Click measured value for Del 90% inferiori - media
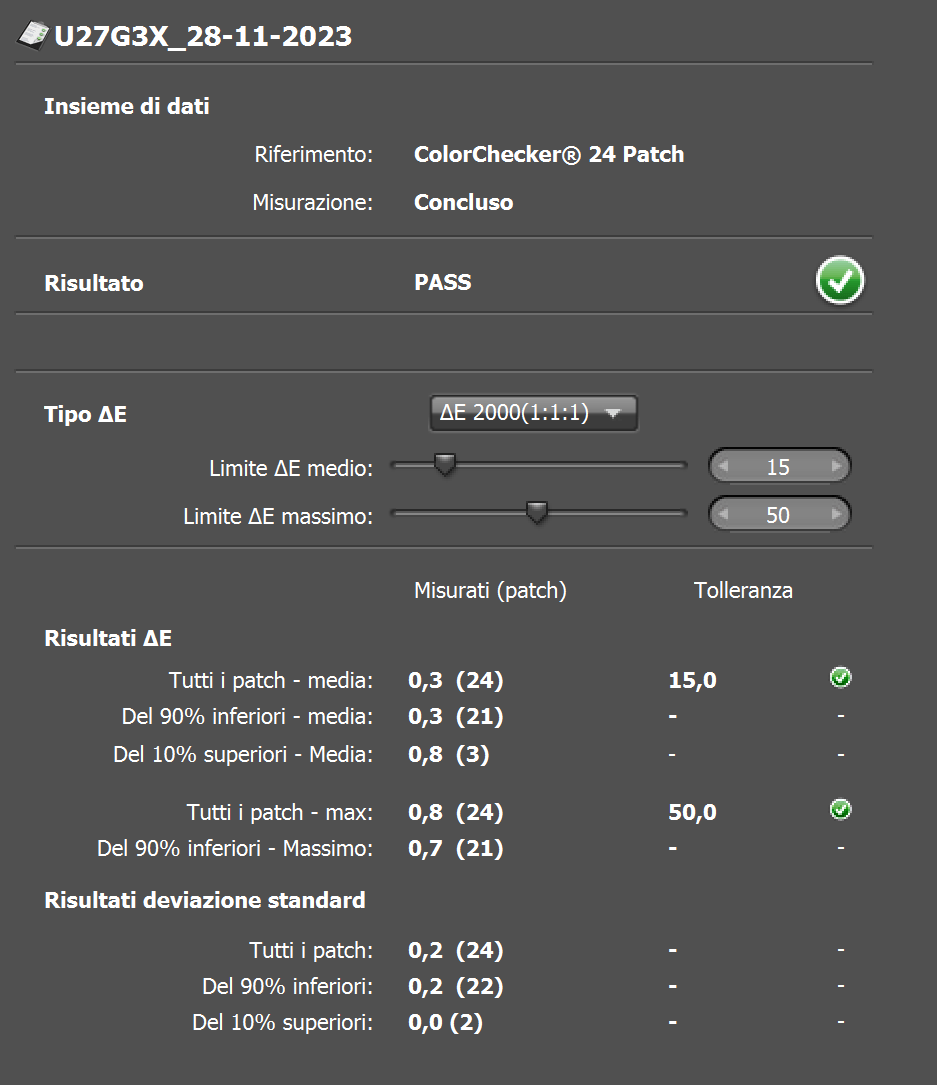The image size is (937, 1085). [455, 716]
